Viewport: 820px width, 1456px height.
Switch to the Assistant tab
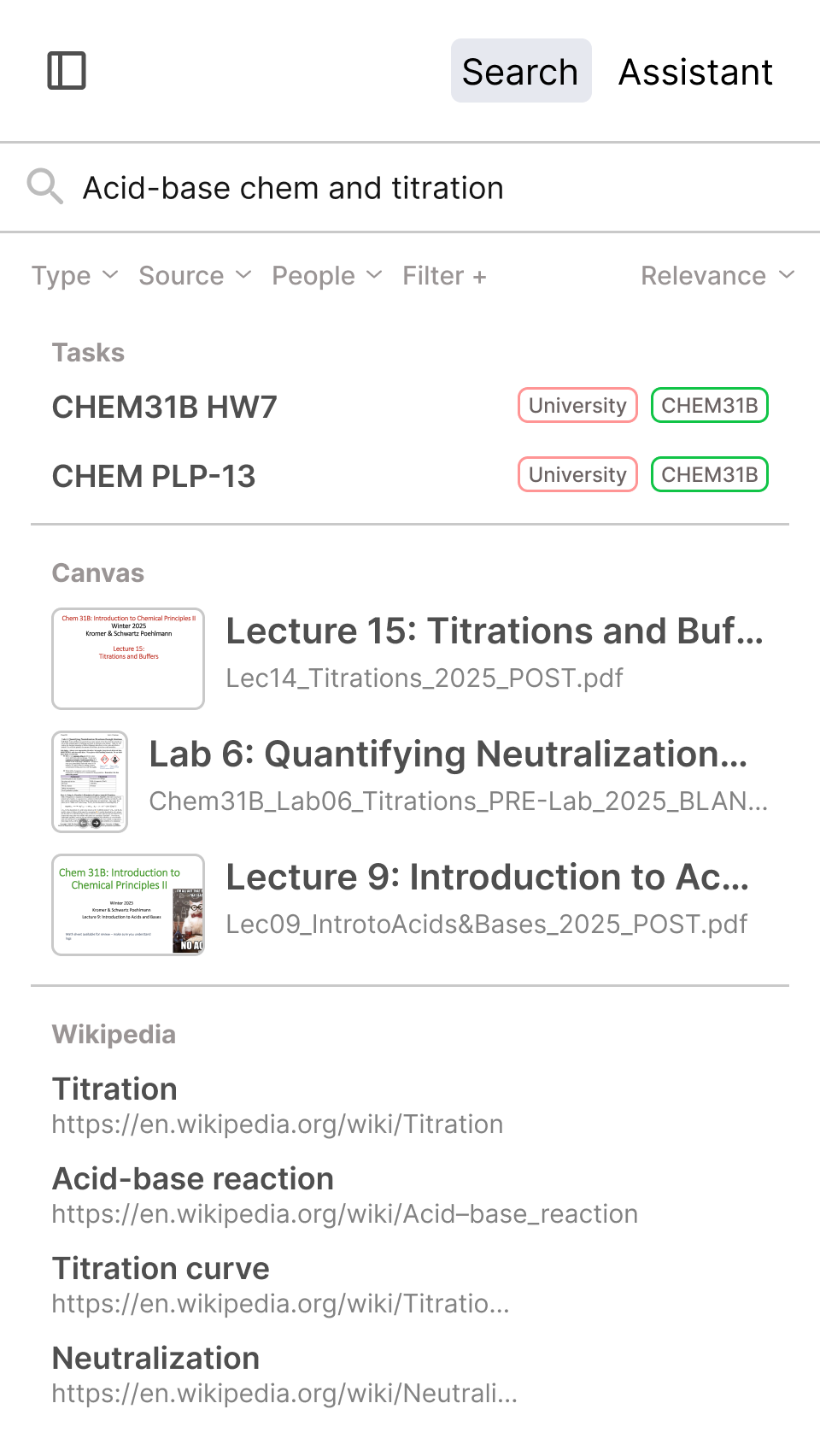point(695,72)
